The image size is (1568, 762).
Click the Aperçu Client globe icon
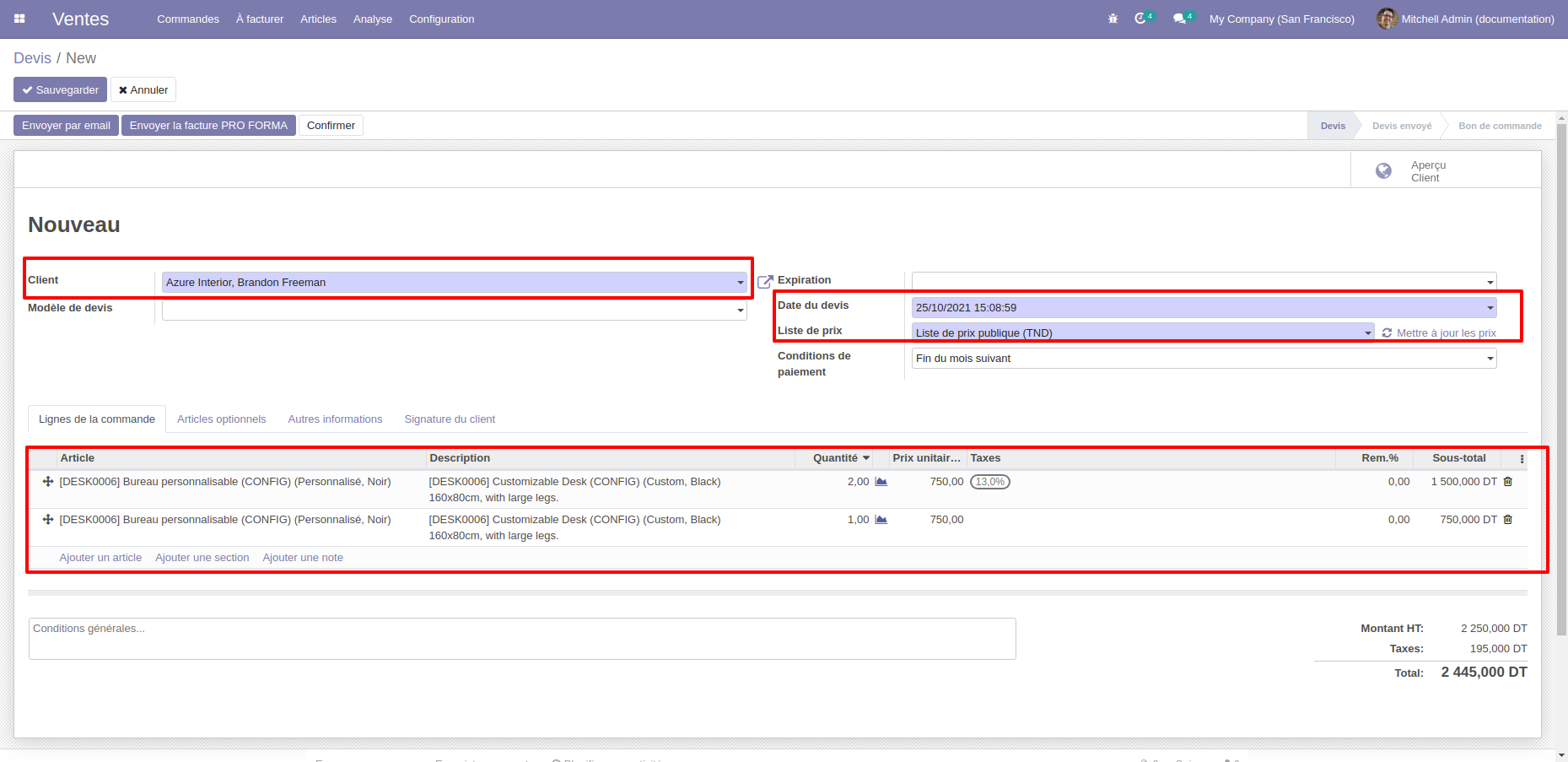tap(1383, 171)
